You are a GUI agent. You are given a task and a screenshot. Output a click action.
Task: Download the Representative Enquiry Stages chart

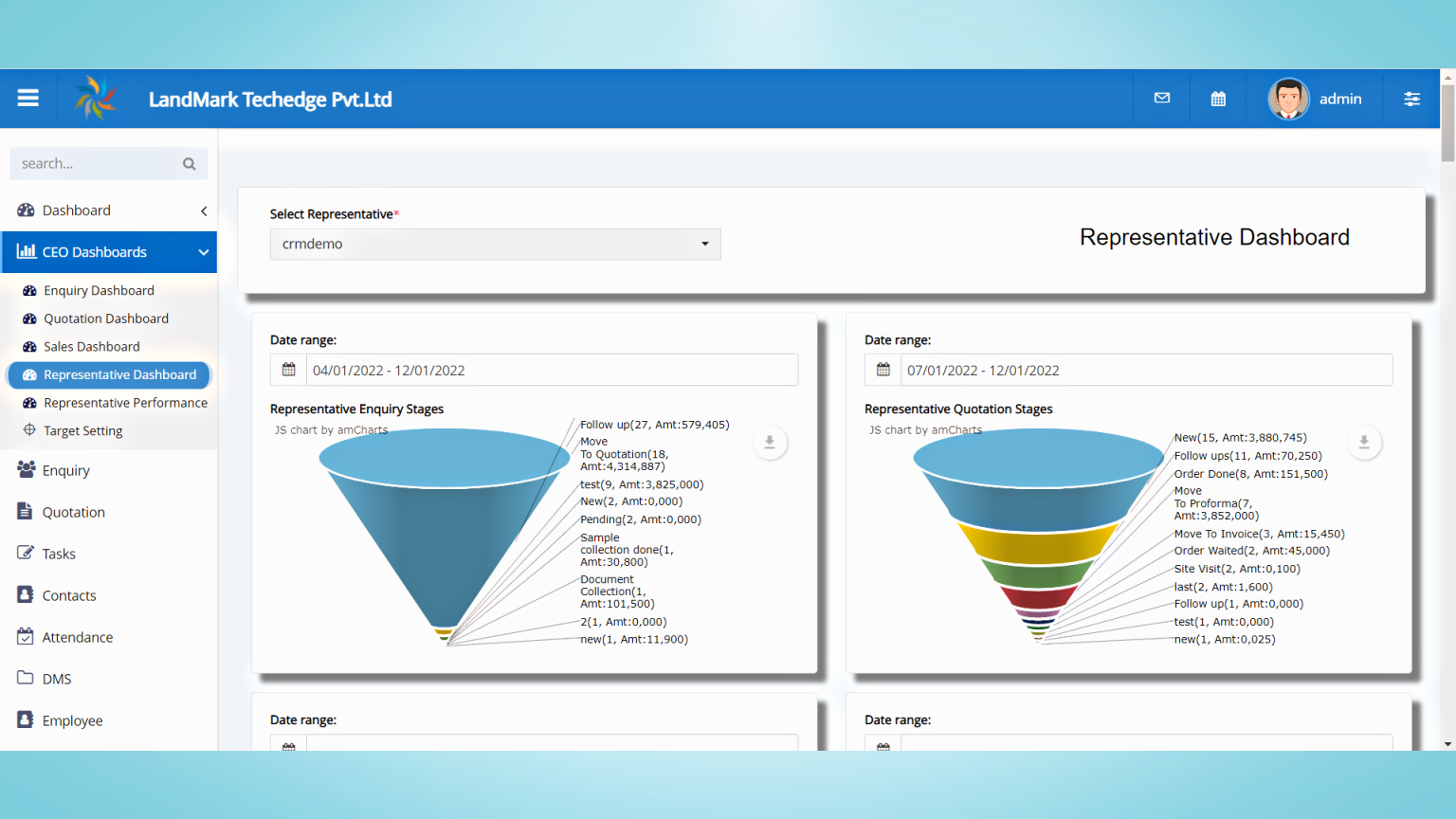click(x=770, y=442)
